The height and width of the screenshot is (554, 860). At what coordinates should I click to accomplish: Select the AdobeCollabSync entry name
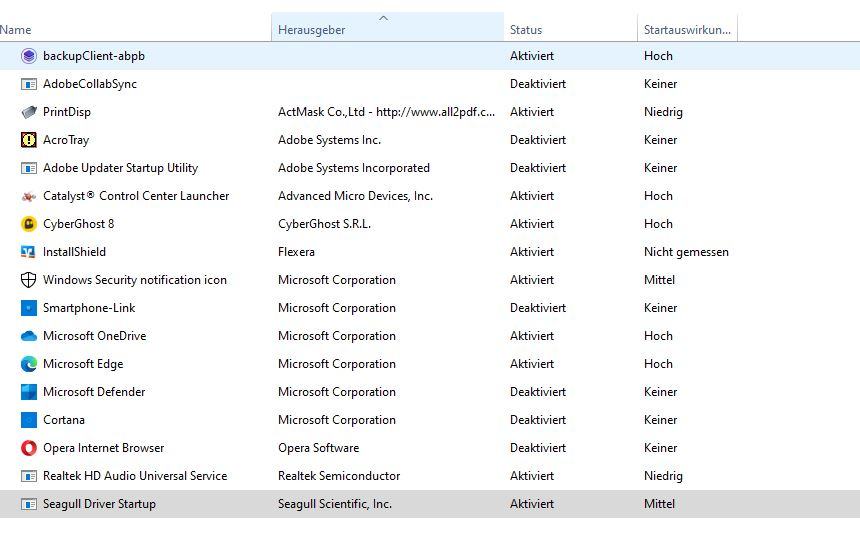tap(90, 84)
